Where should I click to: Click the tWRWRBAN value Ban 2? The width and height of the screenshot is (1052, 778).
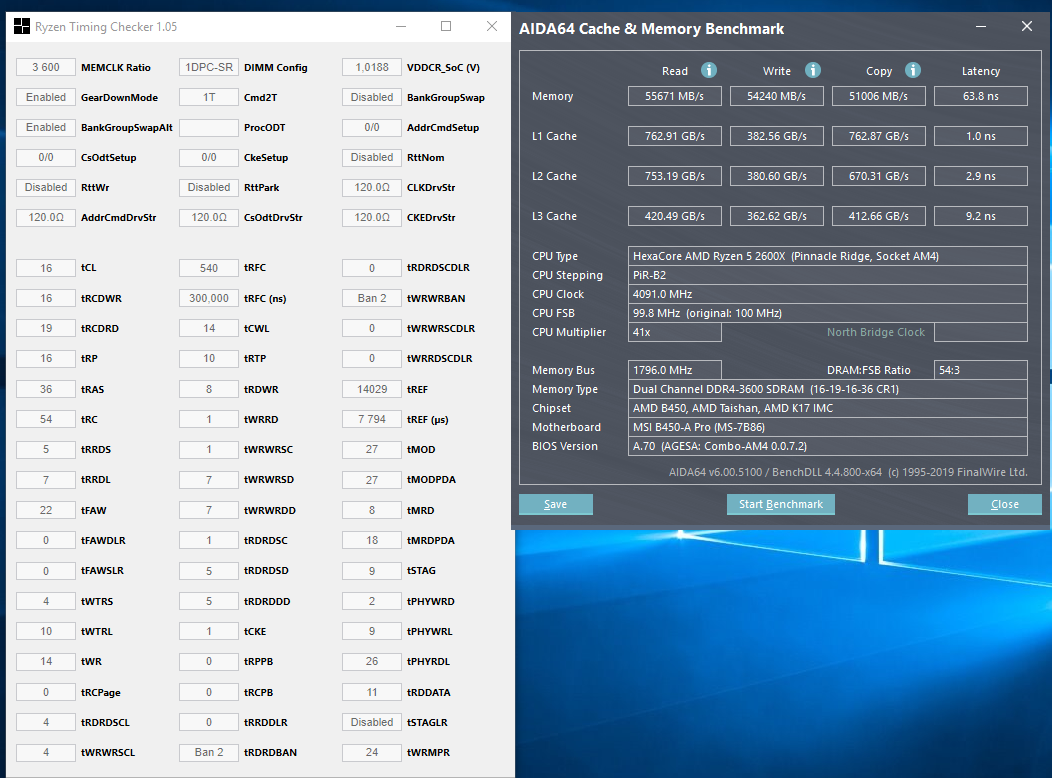pyautogui.click(x=372, y=298)
